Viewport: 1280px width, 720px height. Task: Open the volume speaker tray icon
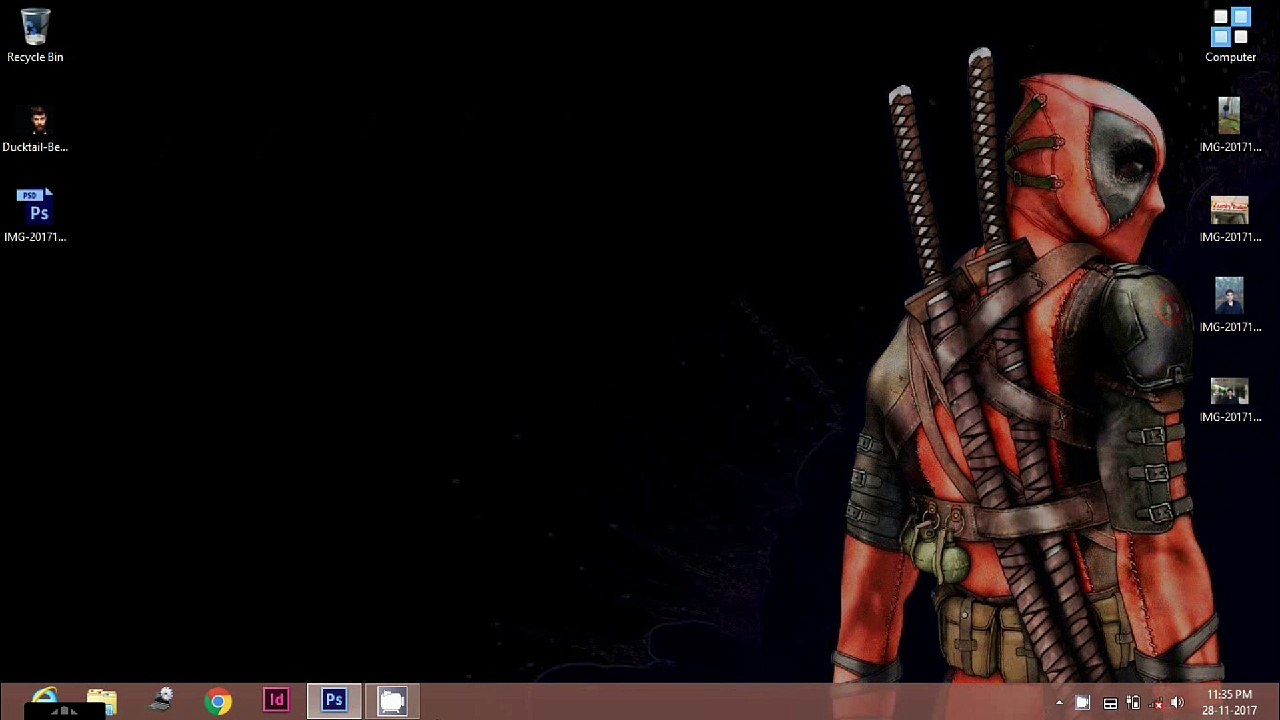tap(1177, 703)
